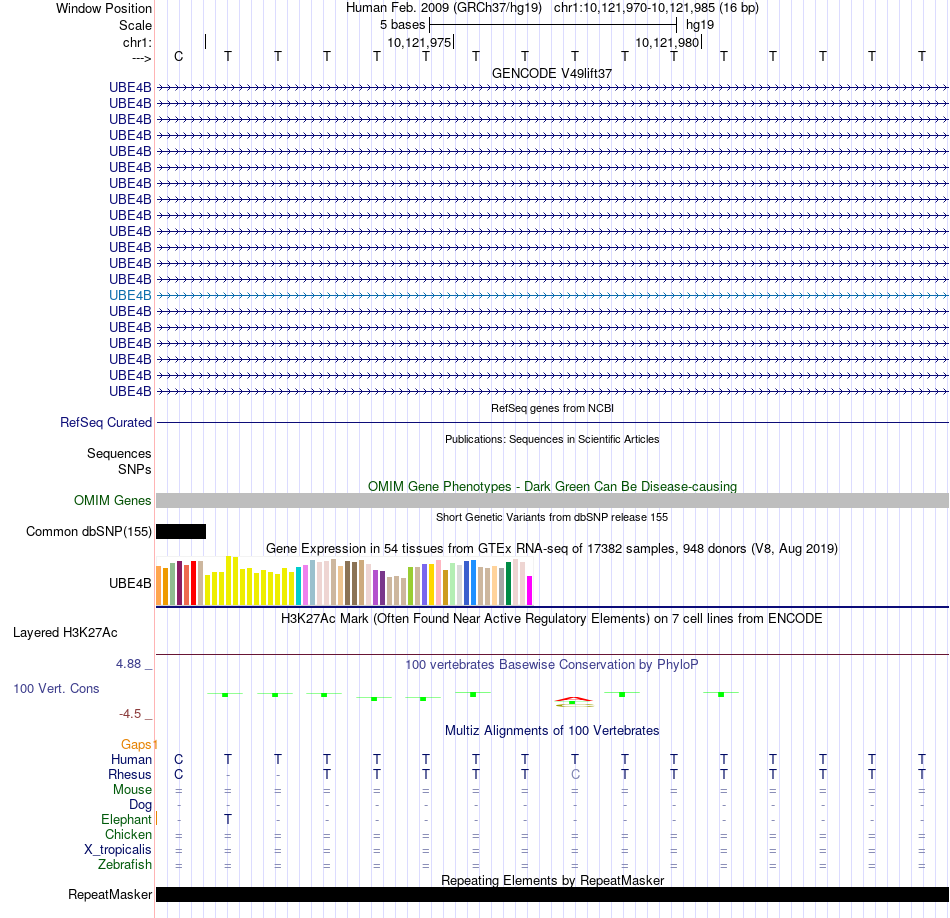Click the -4.5 PhyloP lower scale value
The width and height of the screenshot is (950, 918).
(130, 714)
